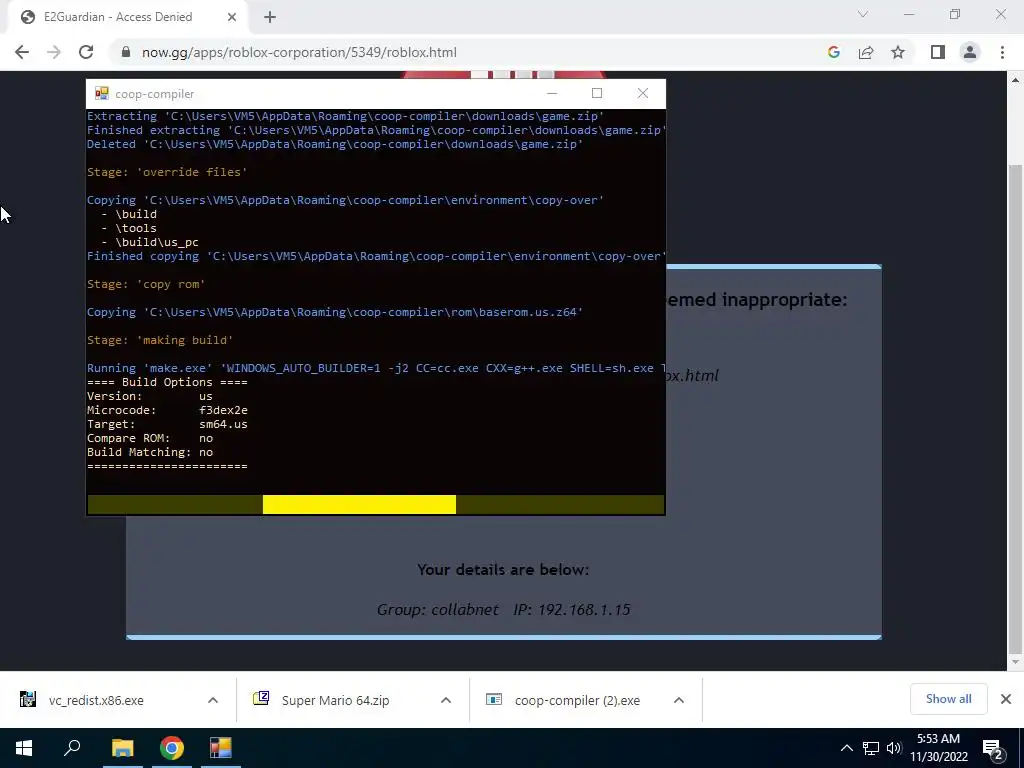Maximize the coop-compiler window
This screenshot has height=768, width=1024.
coord(597,93)
